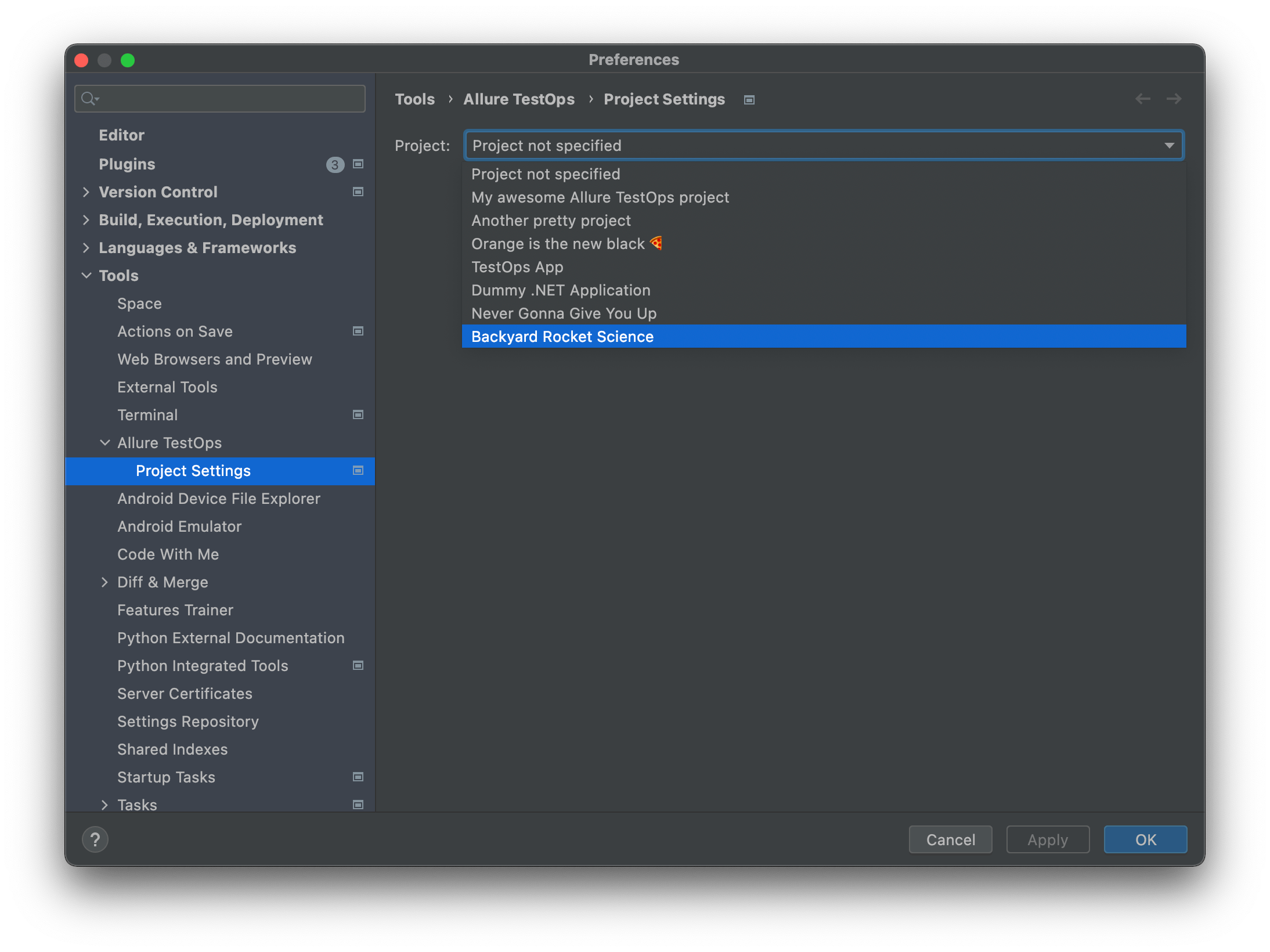
Task: Click the badge showing 3 plugin updates
Action: point(334,164)
